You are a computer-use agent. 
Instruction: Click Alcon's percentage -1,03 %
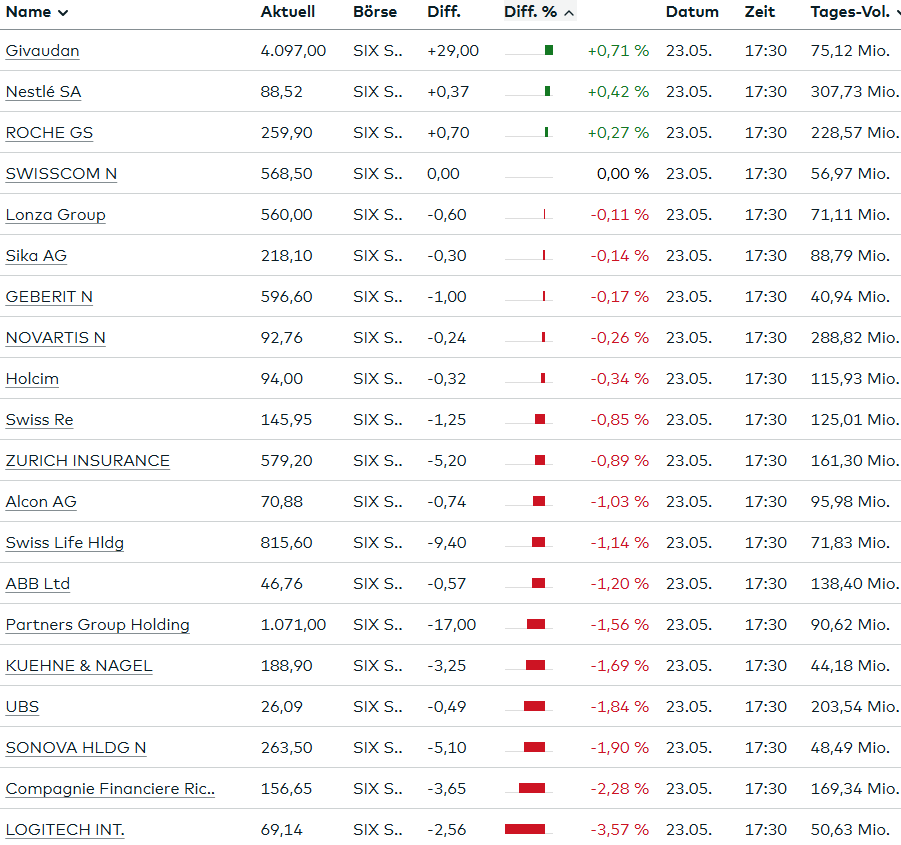(x=620, y=501)
